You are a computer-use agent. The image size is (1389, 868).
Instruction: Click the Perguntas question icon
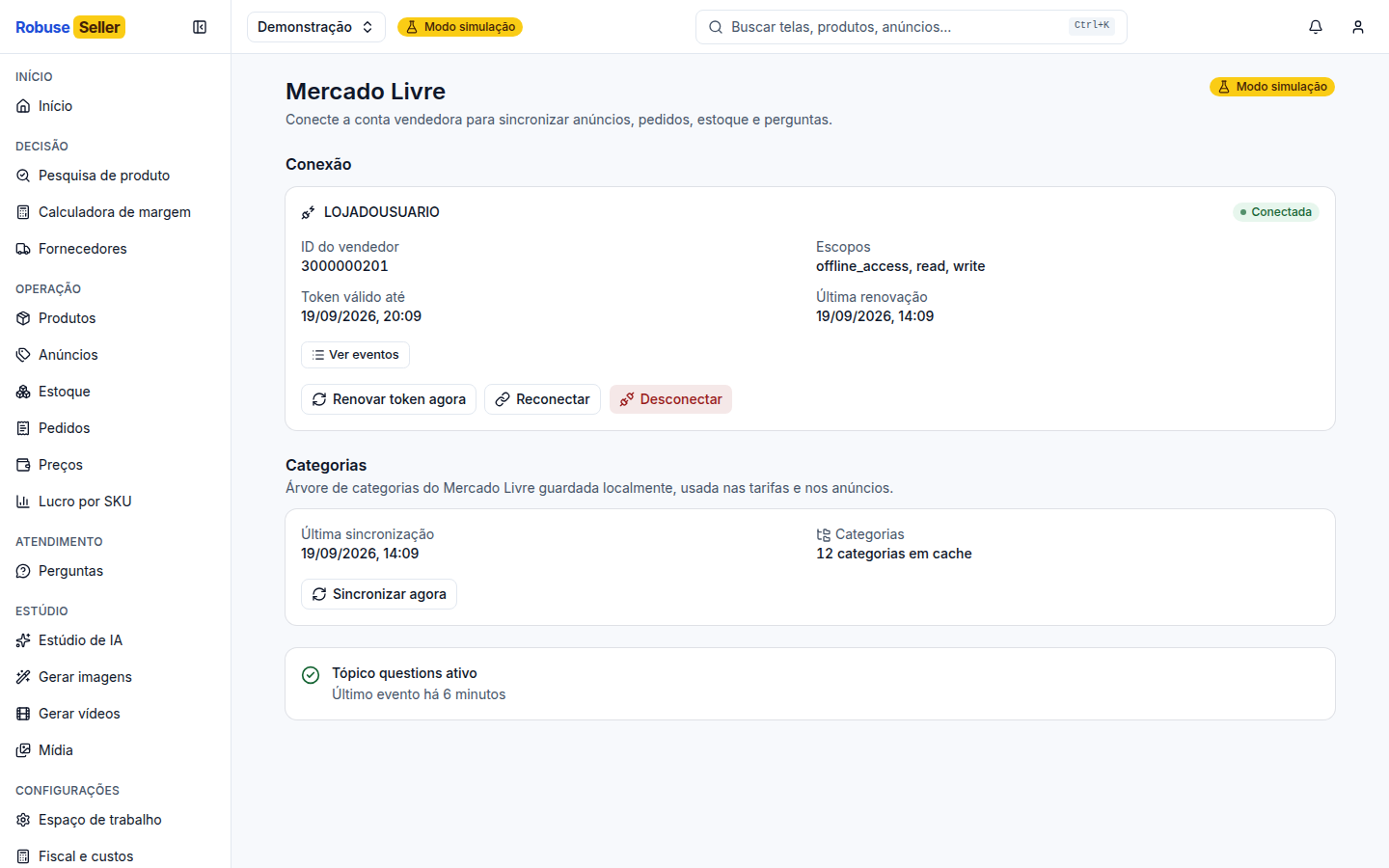tap(23, 571)
